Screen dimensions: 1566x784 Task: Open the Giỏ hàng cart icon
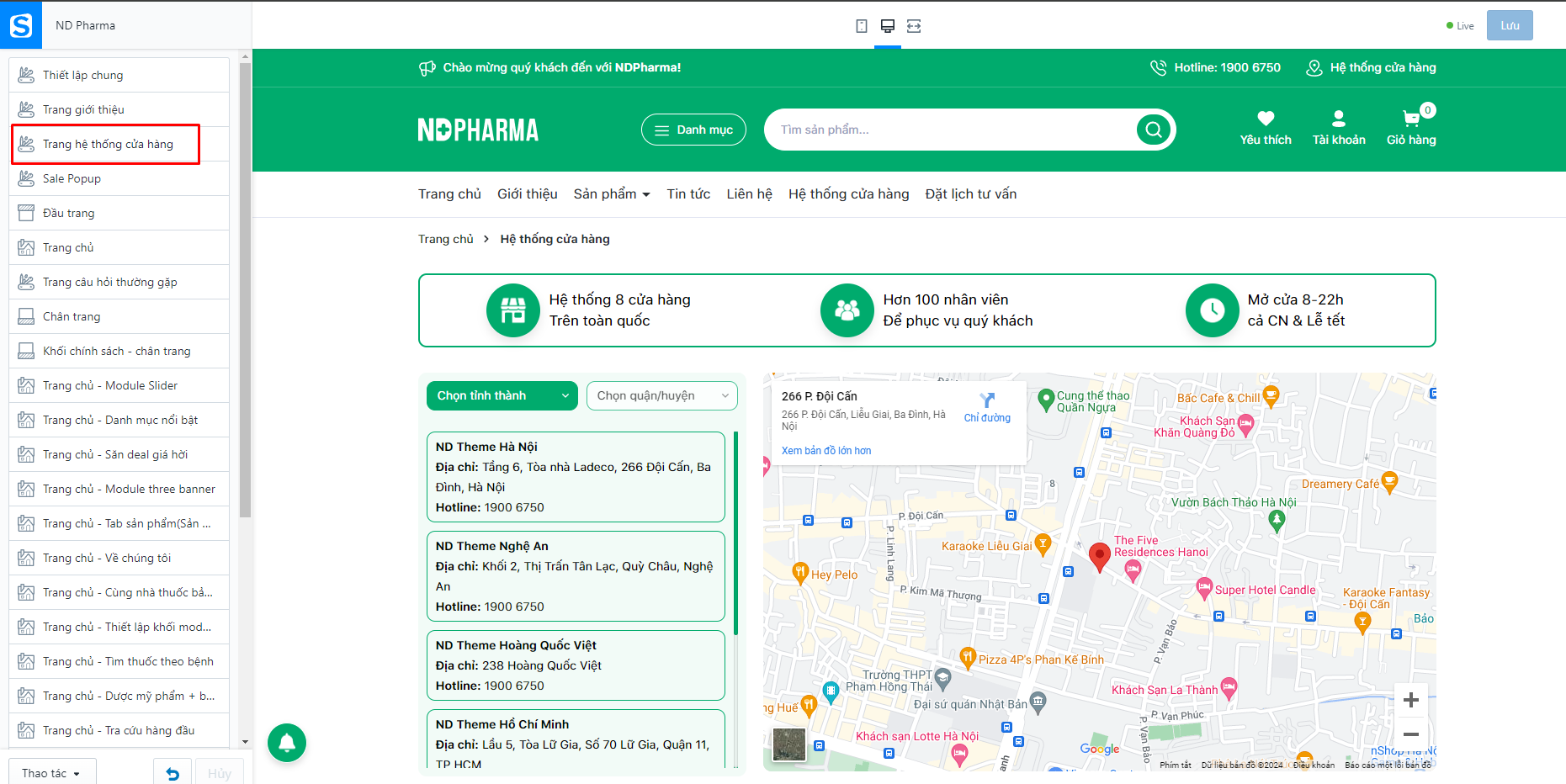click(x=1412, y=119)
